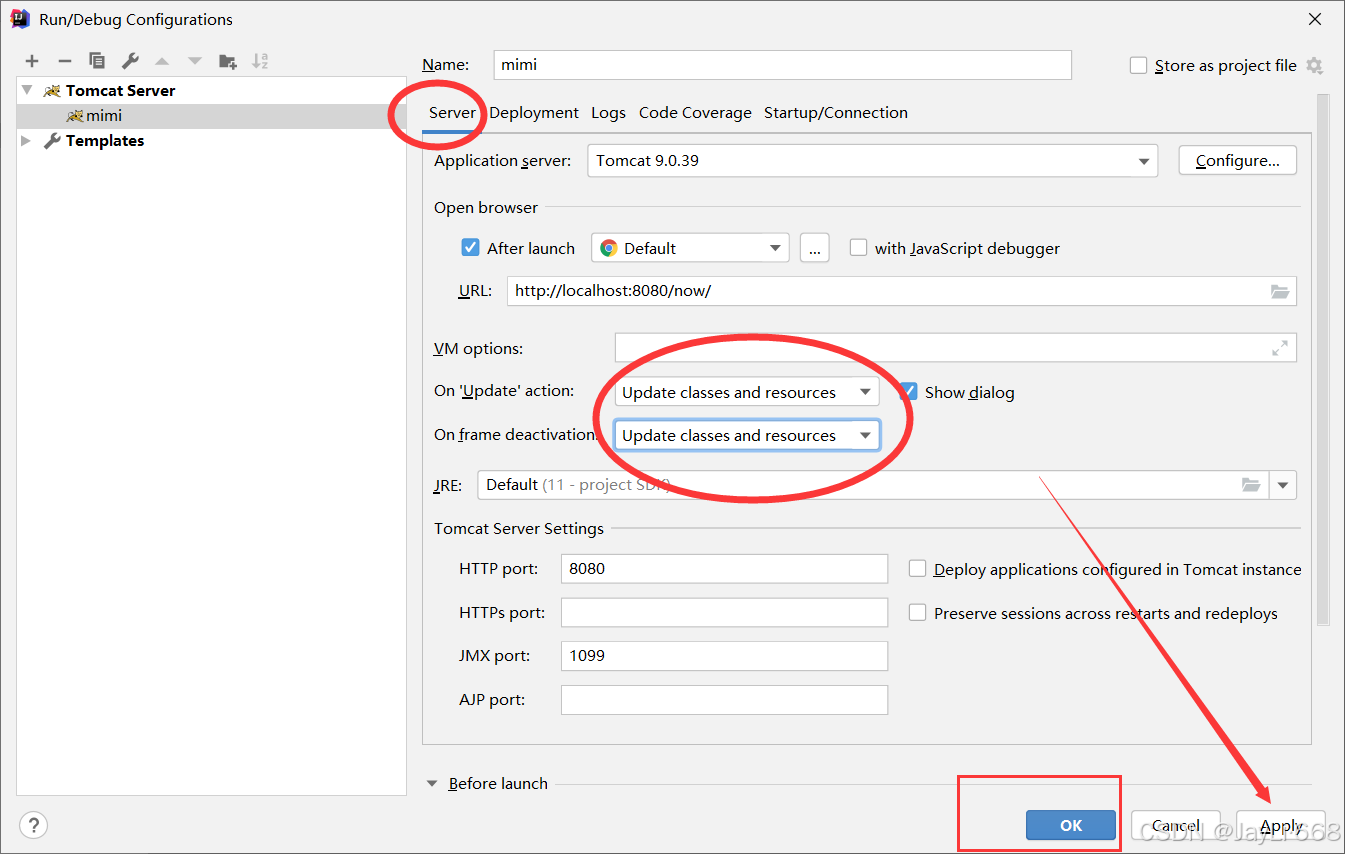Click the Name input field
Image resolution: width=1345 pixels, height=854 pixels.
[783, 64]
